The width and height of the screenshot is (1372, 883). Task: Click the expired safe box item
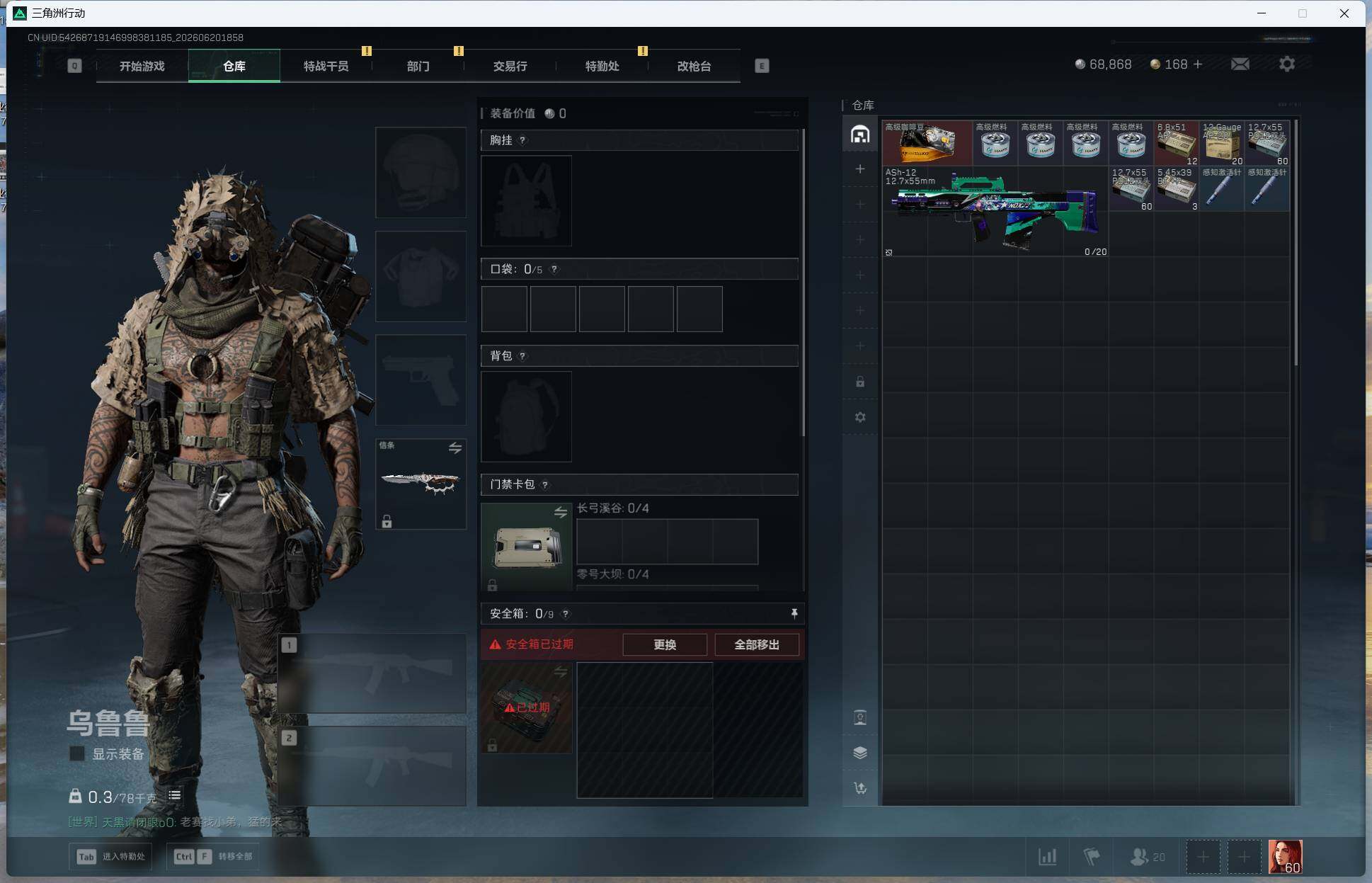pos(526,707)
